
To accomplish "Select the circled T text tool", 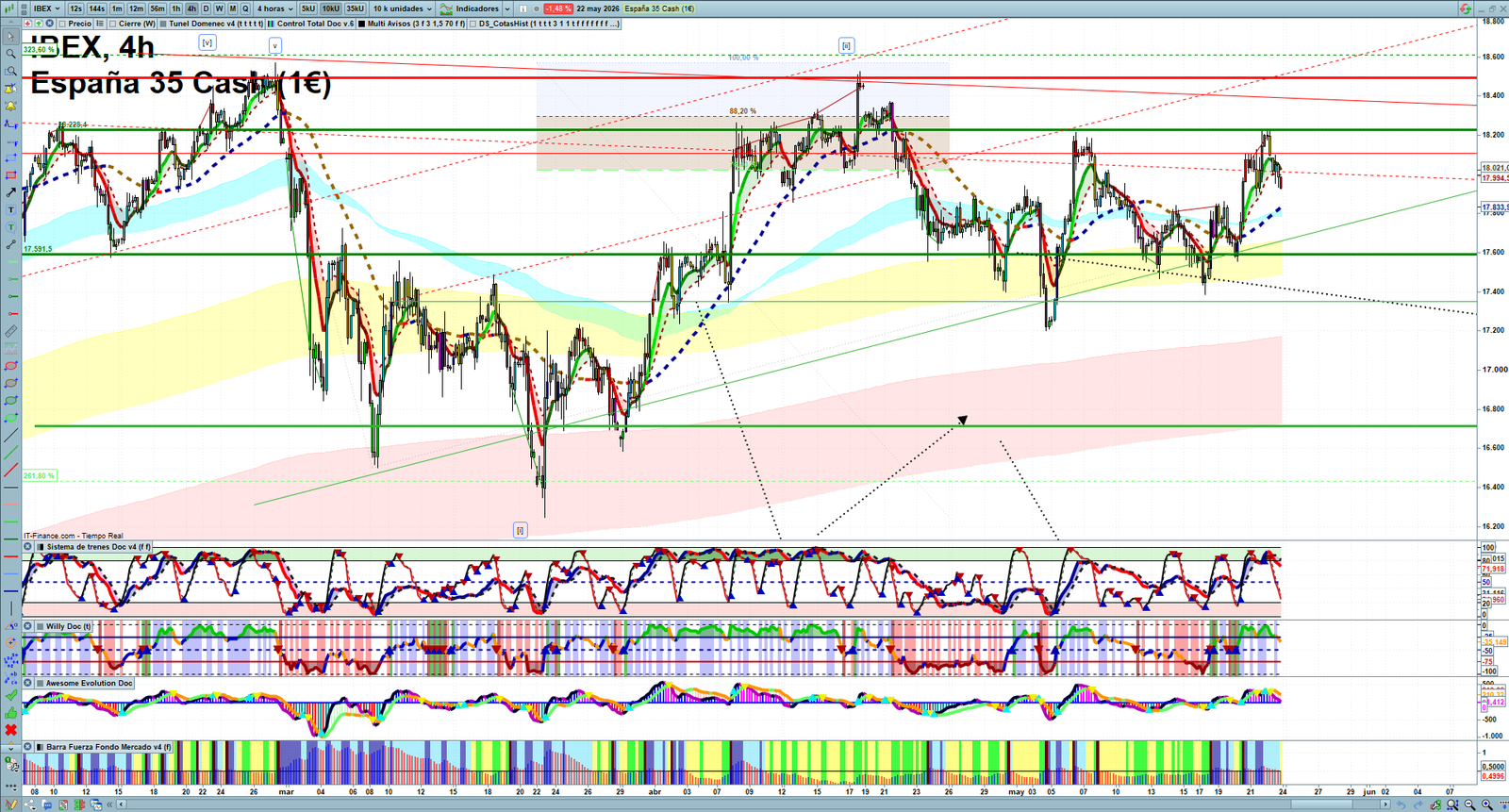I will 10,227.
